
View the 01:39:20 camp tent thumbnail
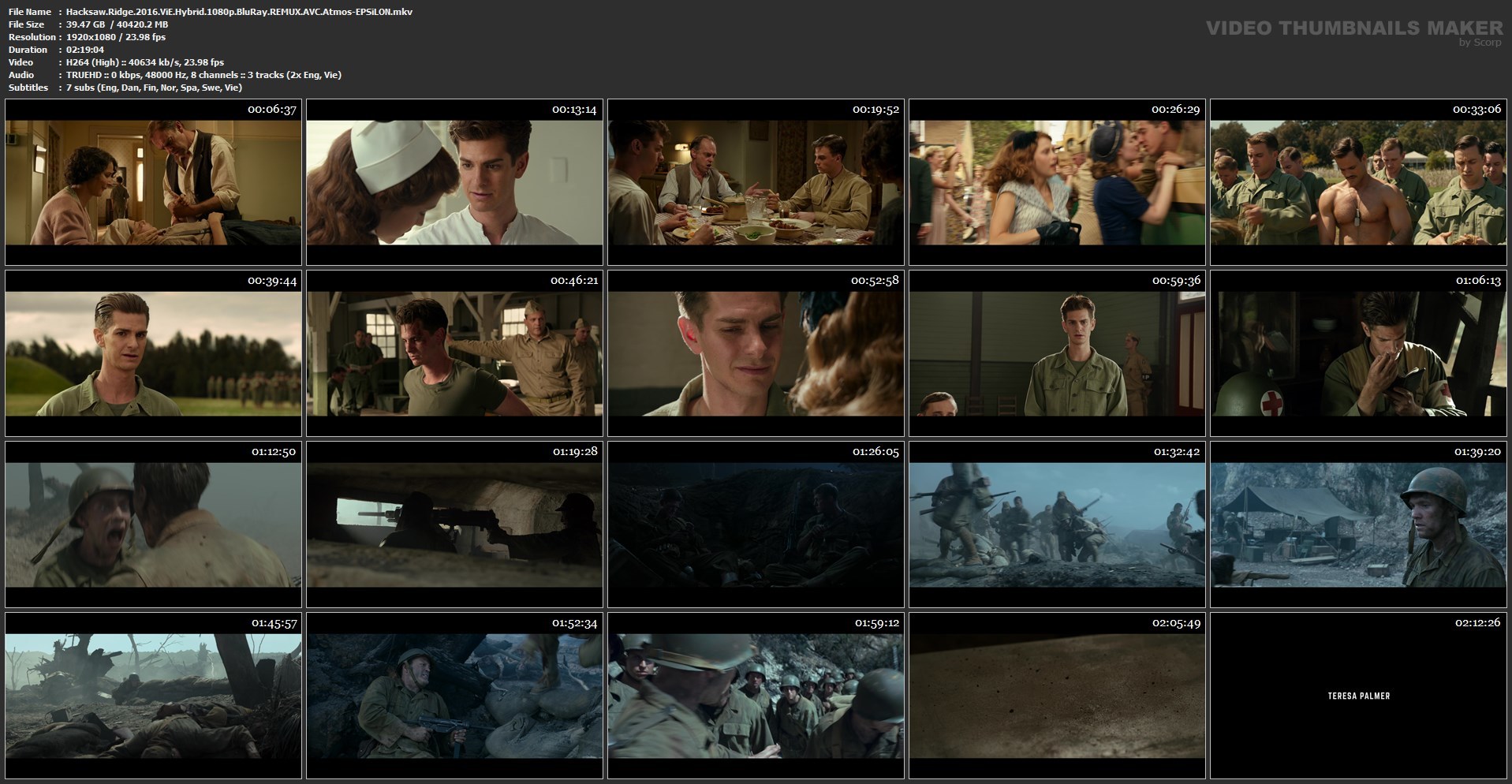click(1358, 525)
